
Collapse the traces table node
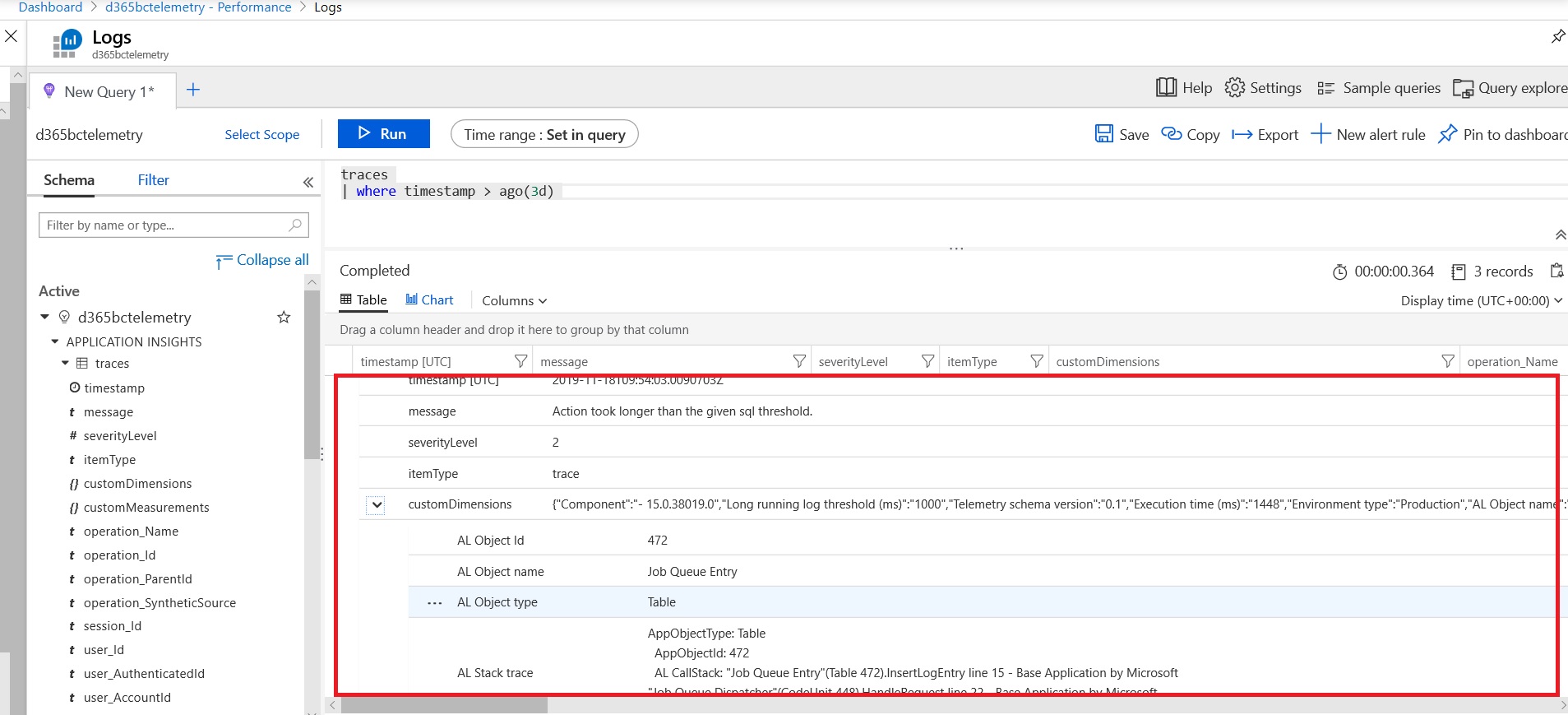[x=66, y=363]
